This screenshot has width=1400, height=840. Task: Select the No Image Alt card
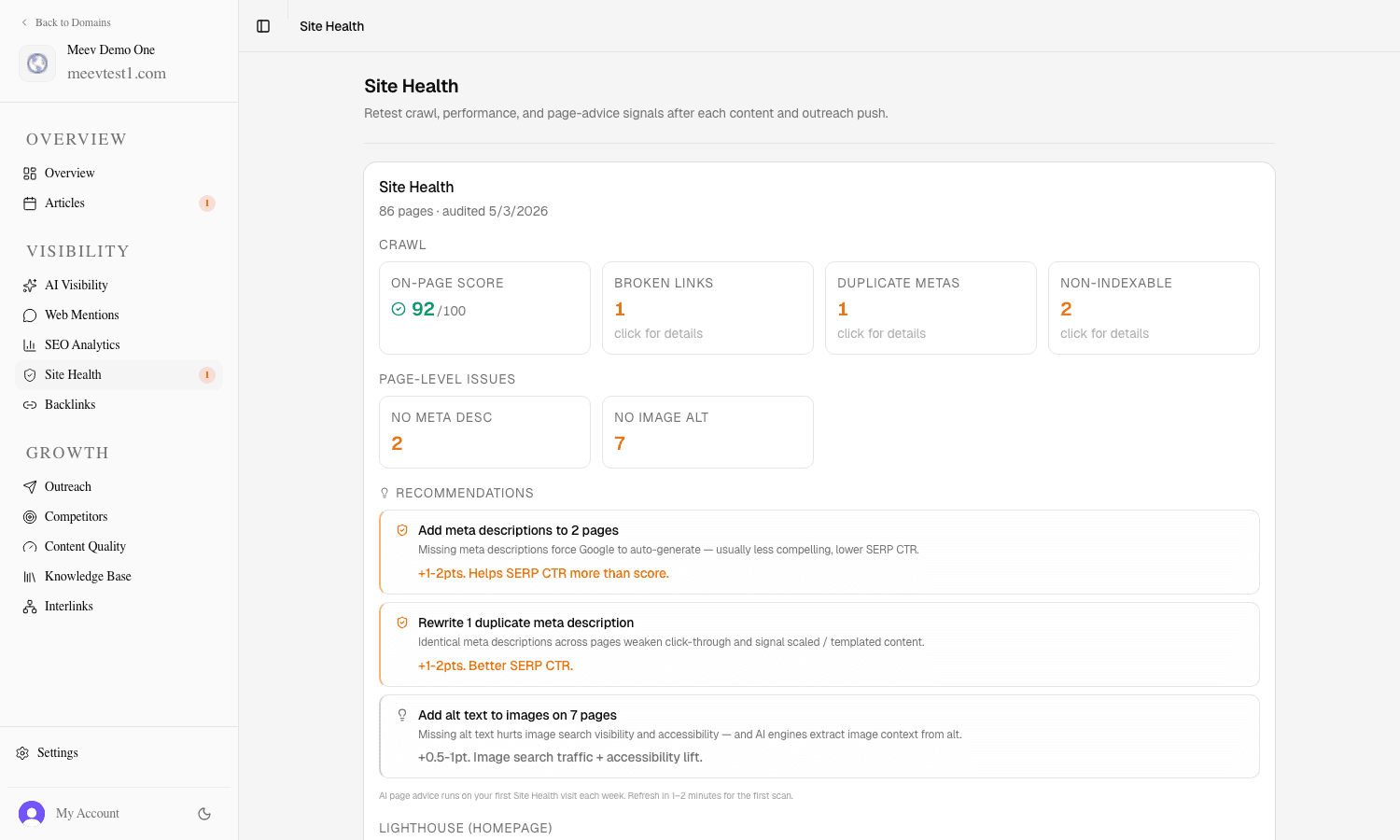pyautogui.click(x=707, y=432)
